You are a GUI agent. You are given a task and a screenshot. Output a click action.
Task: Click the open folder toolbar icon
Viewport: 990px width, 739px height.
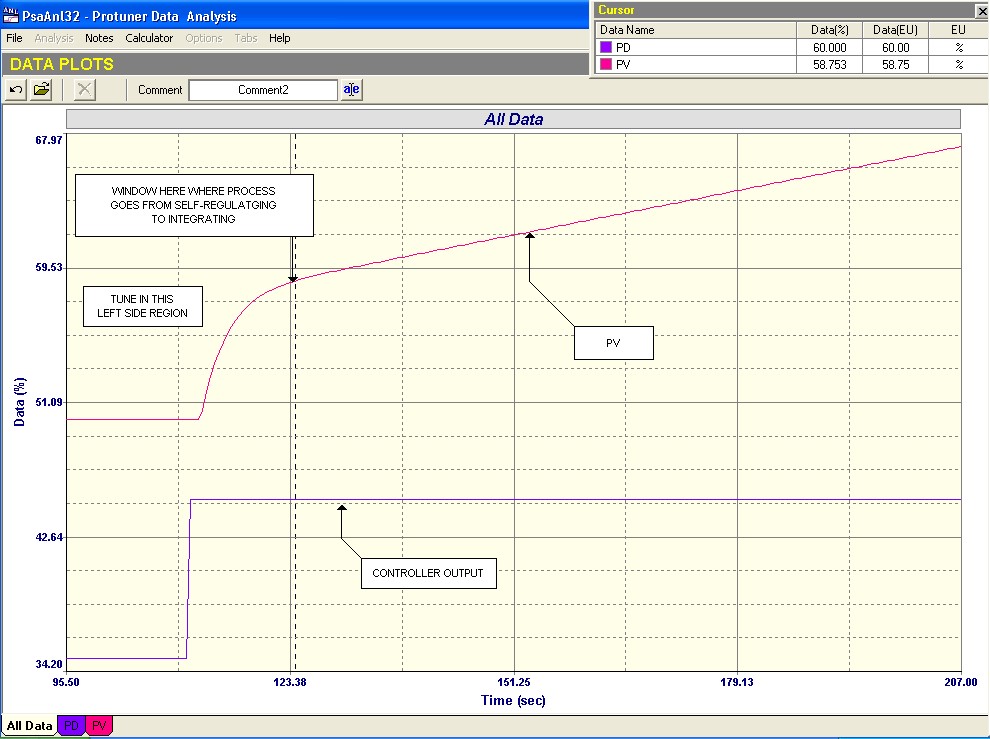tap(41, 90)
